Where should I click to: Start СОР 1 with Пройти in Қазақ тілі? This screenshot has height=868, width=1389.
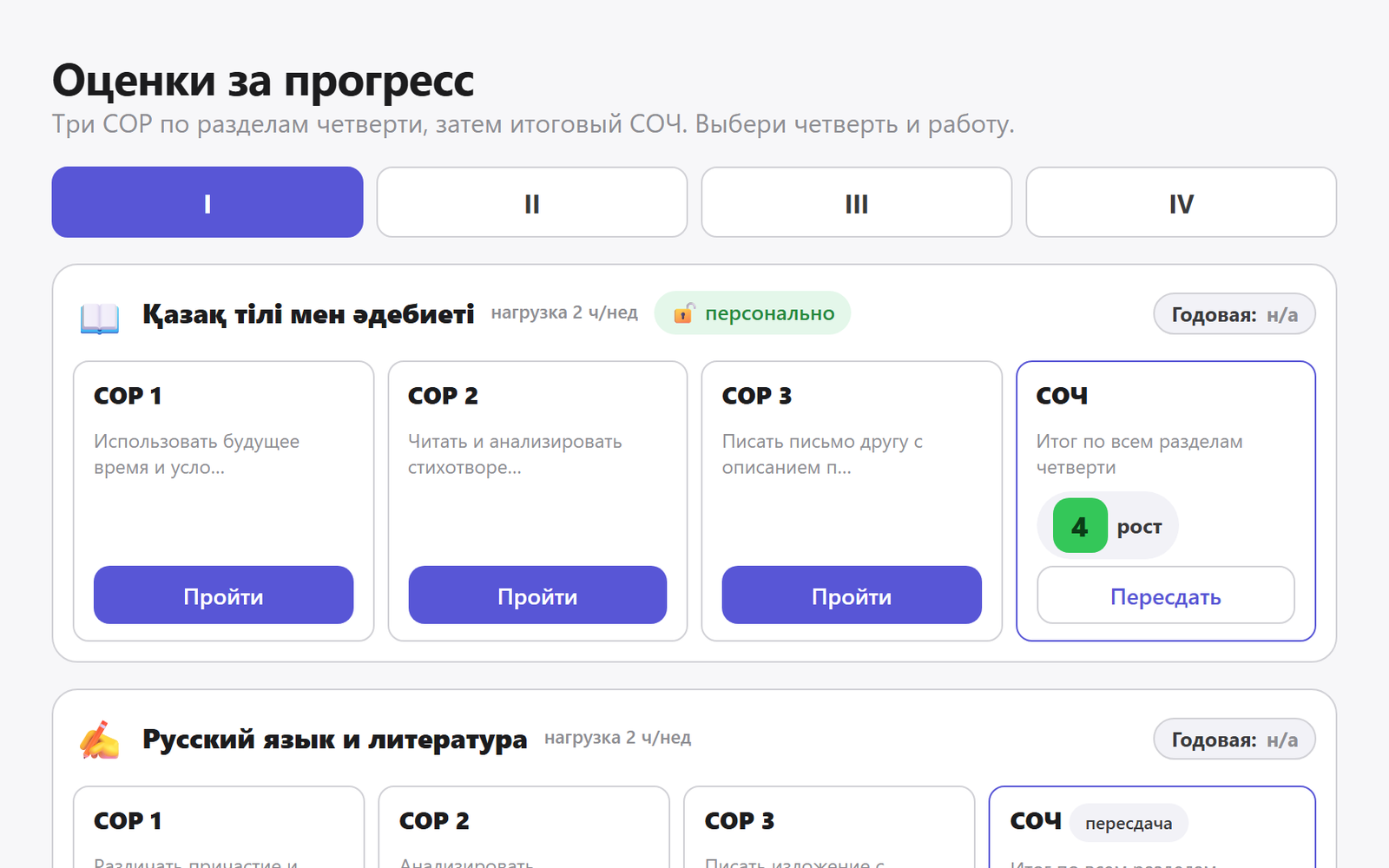click(x=224, y=595)
